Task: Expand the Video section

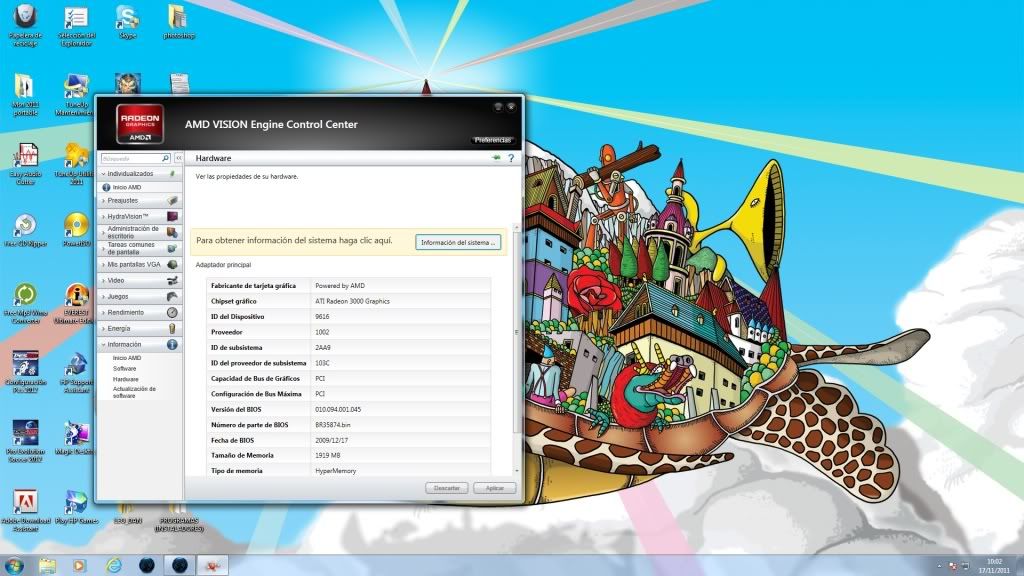Action: [104, 280]
